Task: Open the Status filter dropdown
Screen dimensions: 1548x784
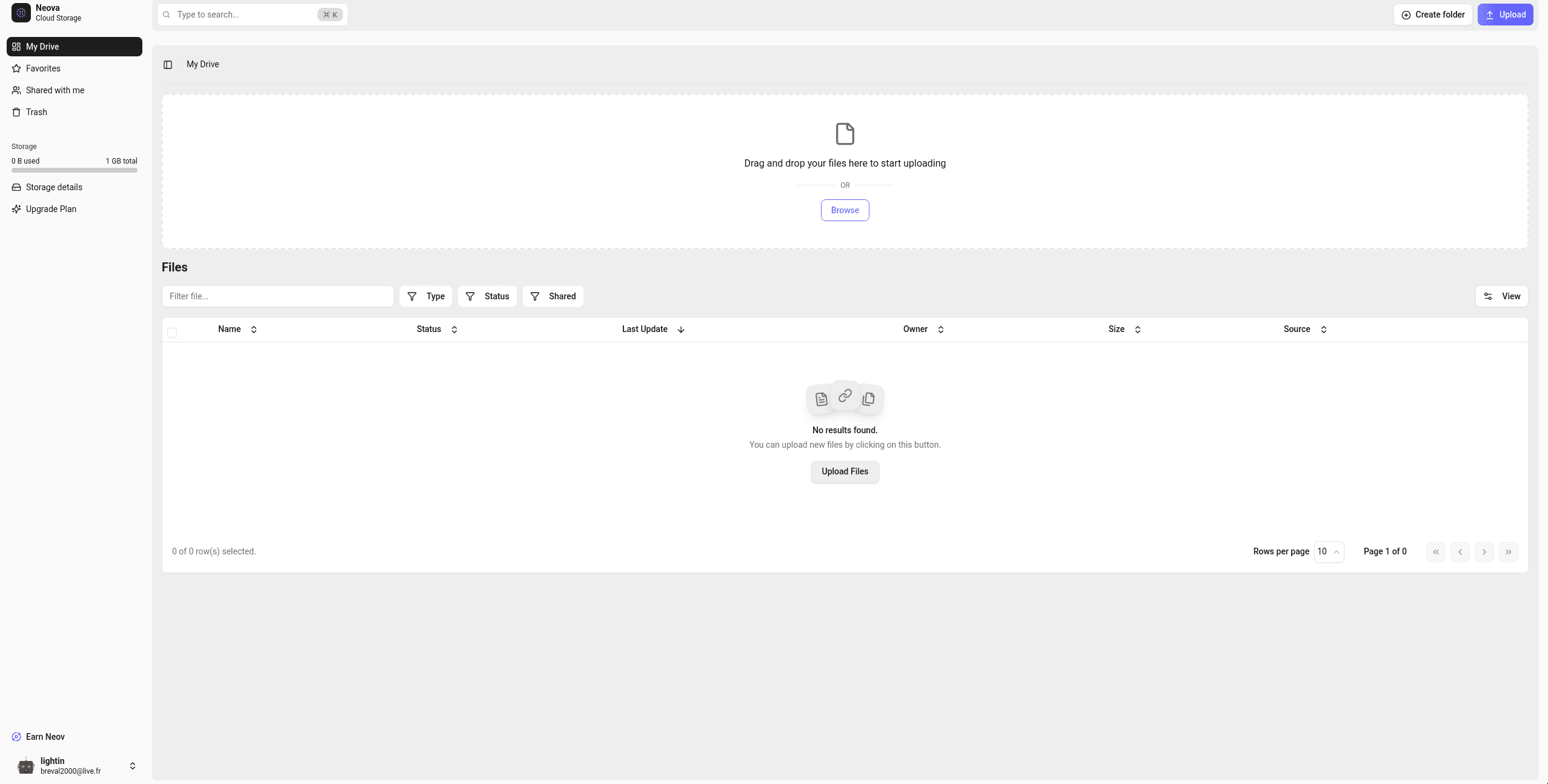Action: pyautogui.click(x=487, y=296)
